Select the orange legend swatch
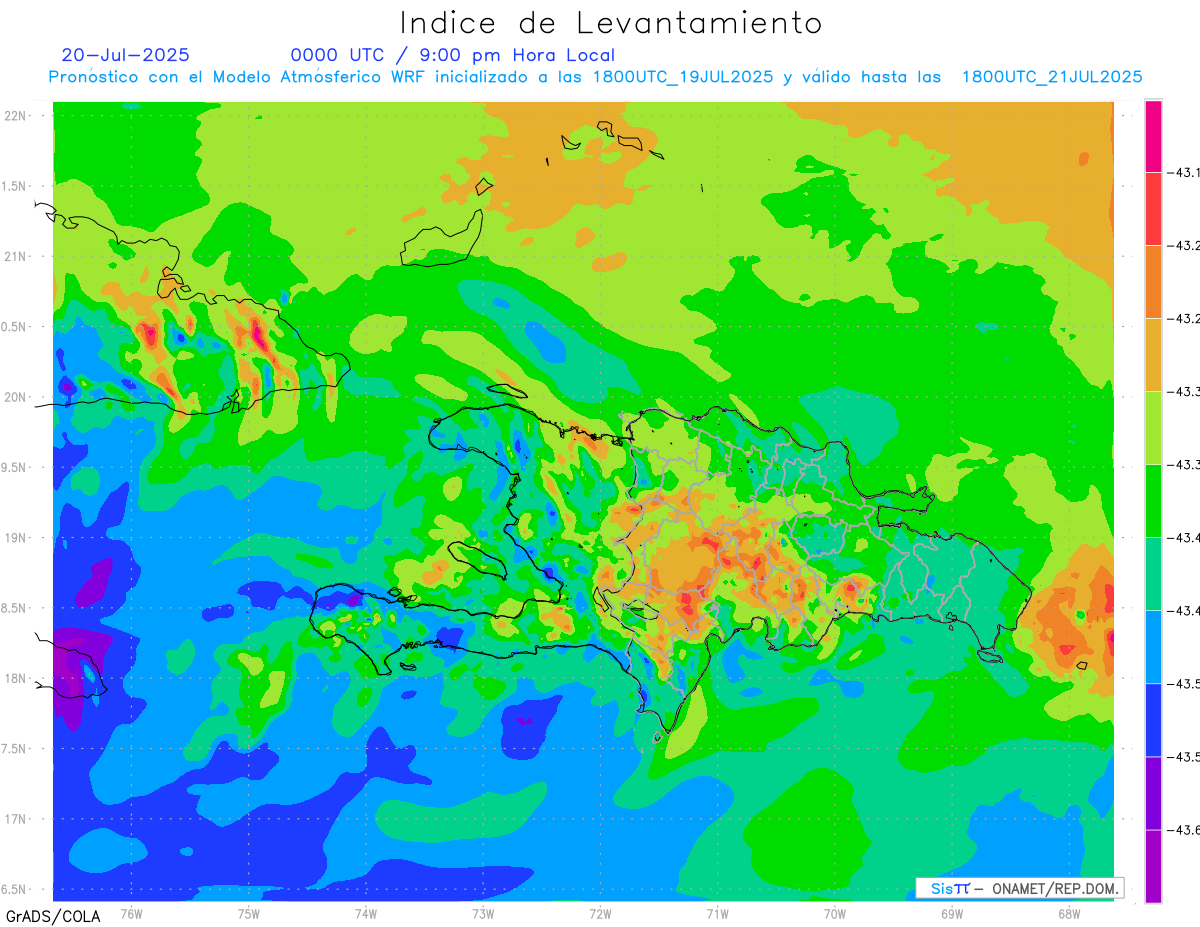 pos(1153,282)
